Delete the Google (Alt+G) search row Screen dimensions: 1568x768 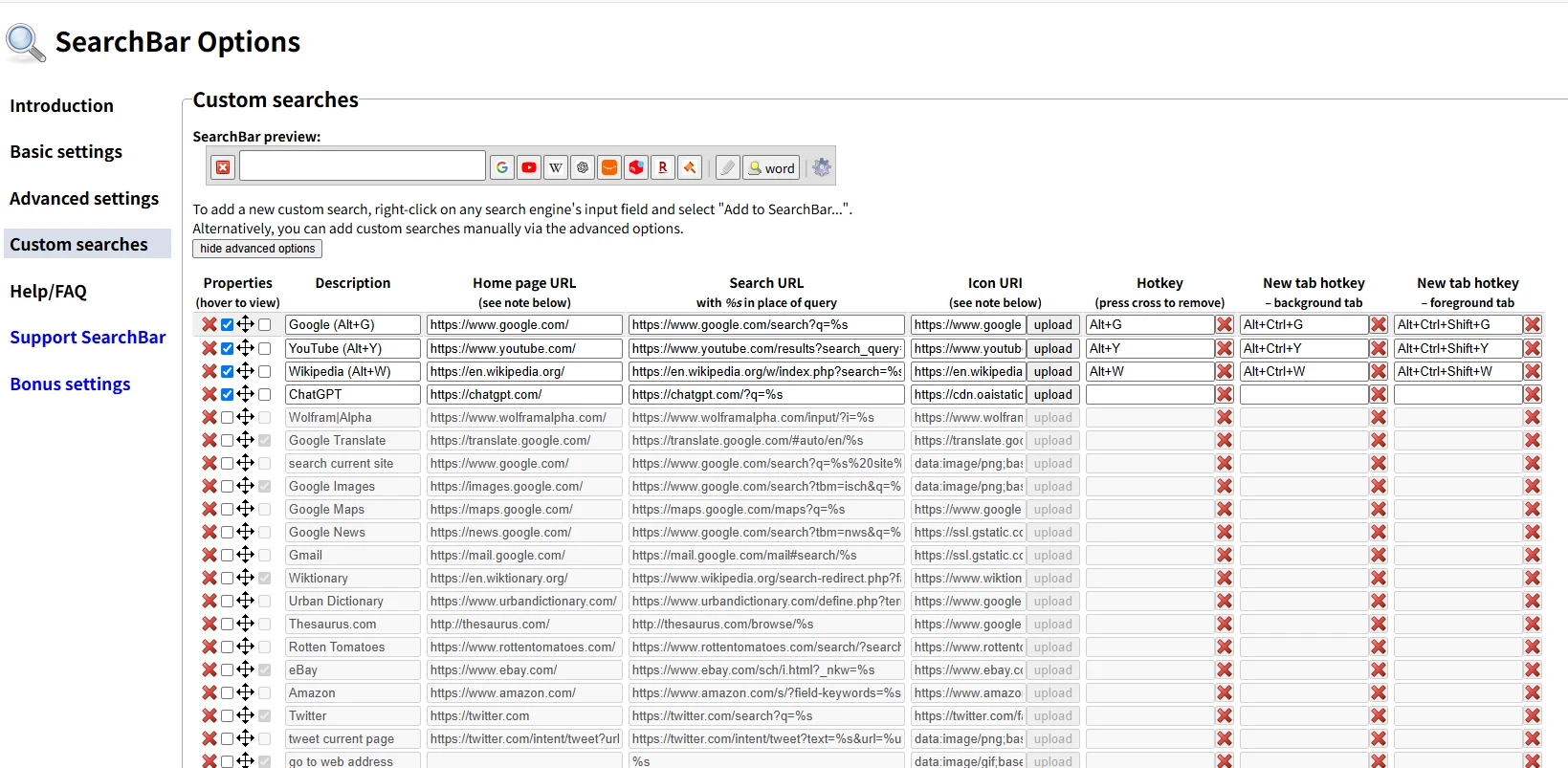[x=209, y=325]
